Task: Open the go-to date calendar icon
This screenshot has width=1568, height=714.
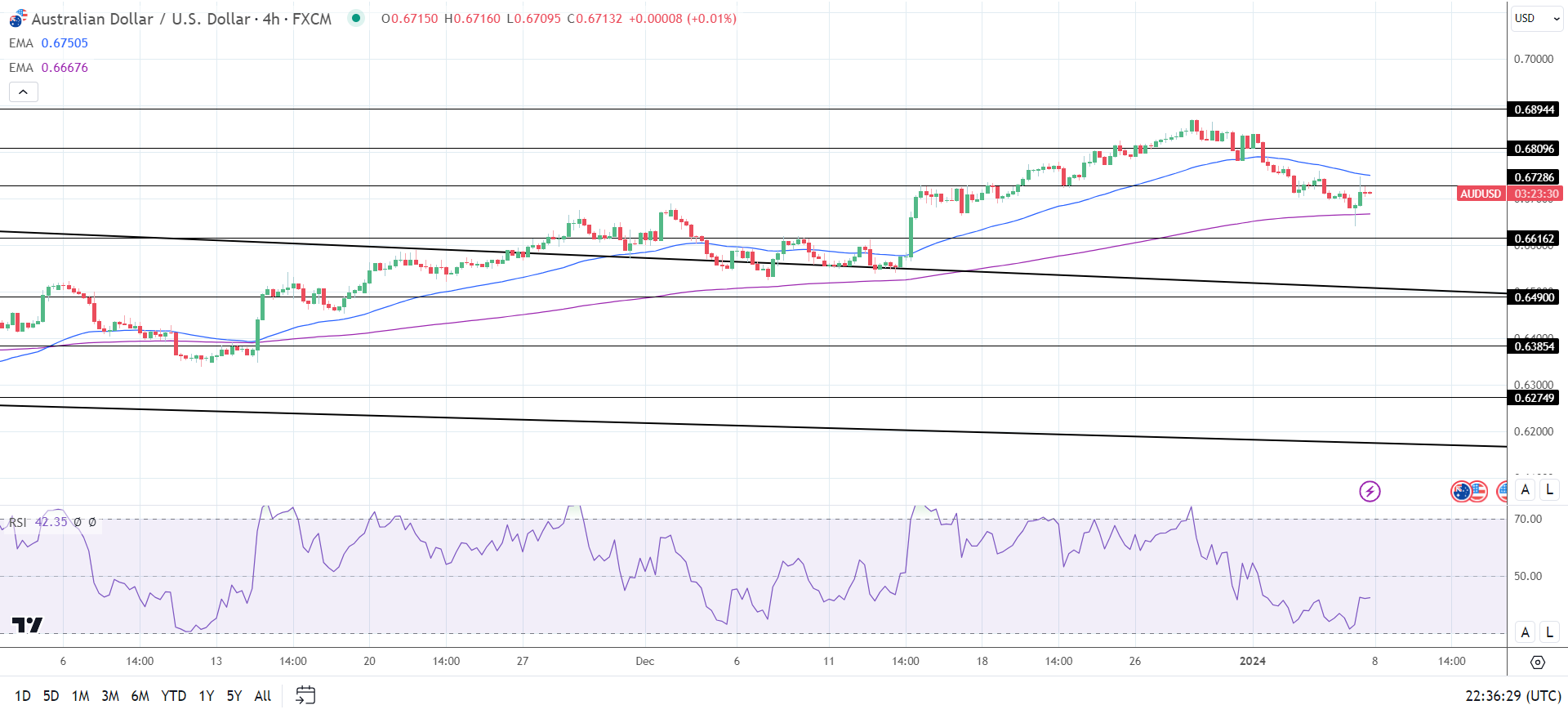Action: (x=305, y=695)
